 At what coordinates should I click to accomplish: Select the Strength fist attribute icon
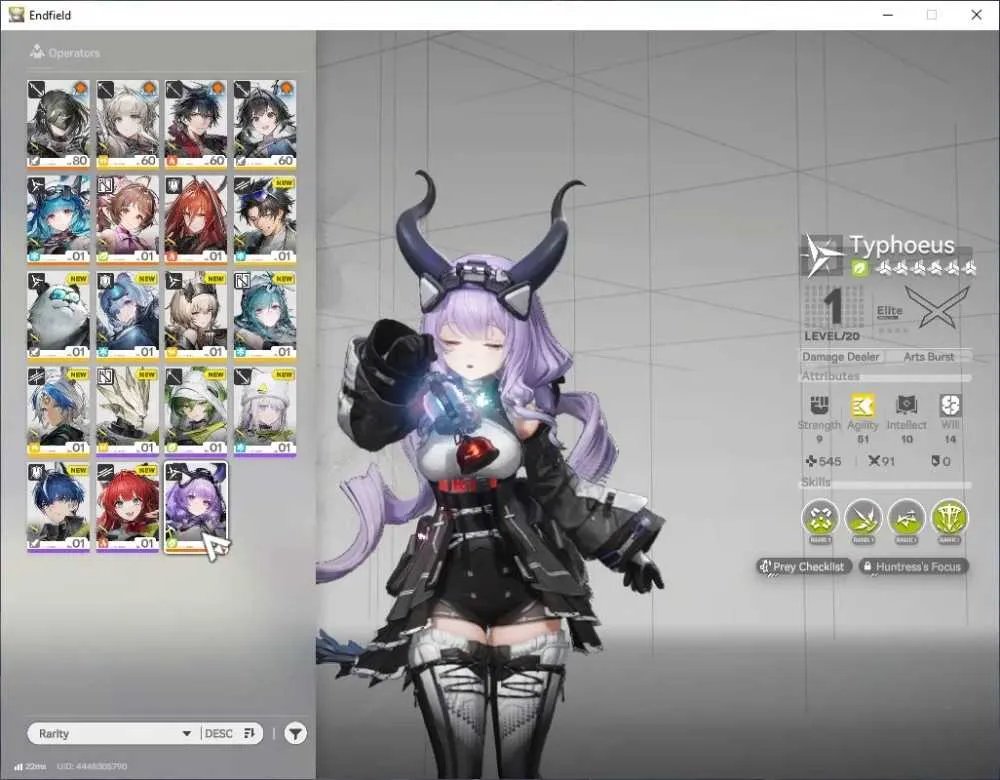[819, 405]
